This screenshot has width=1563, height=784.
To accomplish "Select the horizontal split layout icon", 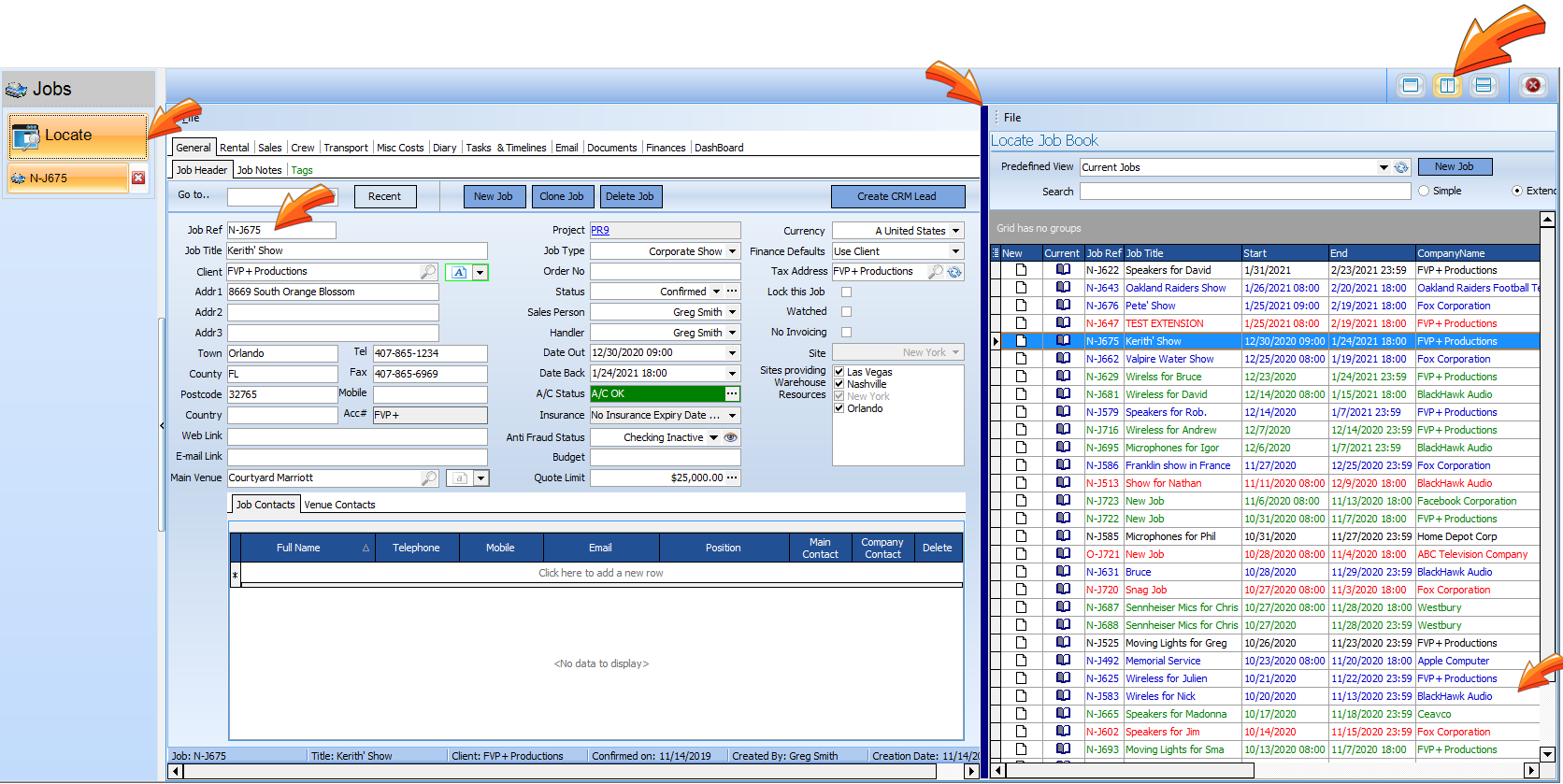I will [1483, 86].
